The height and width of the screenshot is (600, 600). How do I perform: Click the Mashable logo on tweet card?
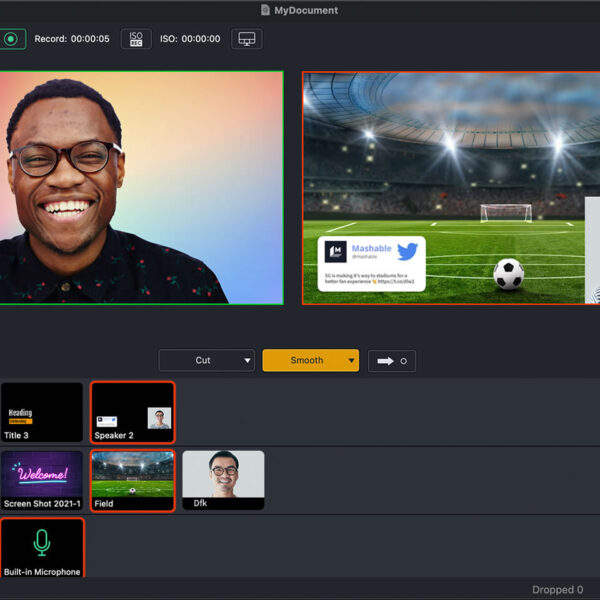coord(335,252)
